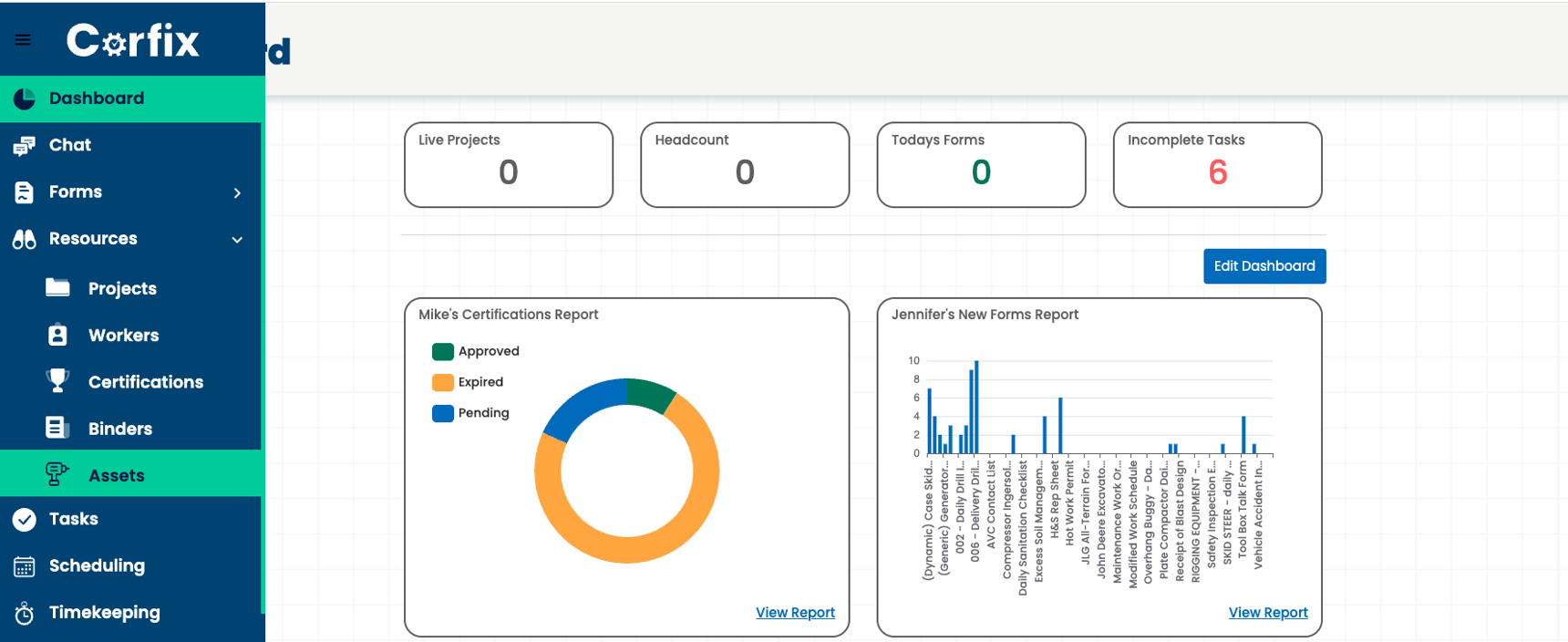Open View Report for Mike's Certifications
The height and width of the screenshot is (642, 1568).
795,613
